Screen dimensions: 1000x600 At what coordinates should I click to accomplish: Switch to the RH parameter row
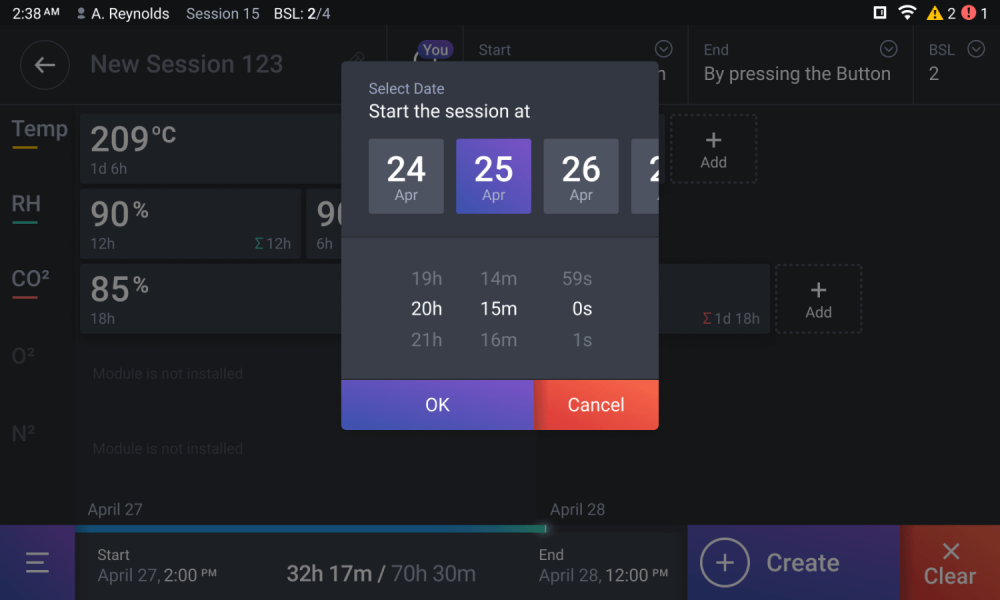tap(26, 206)
